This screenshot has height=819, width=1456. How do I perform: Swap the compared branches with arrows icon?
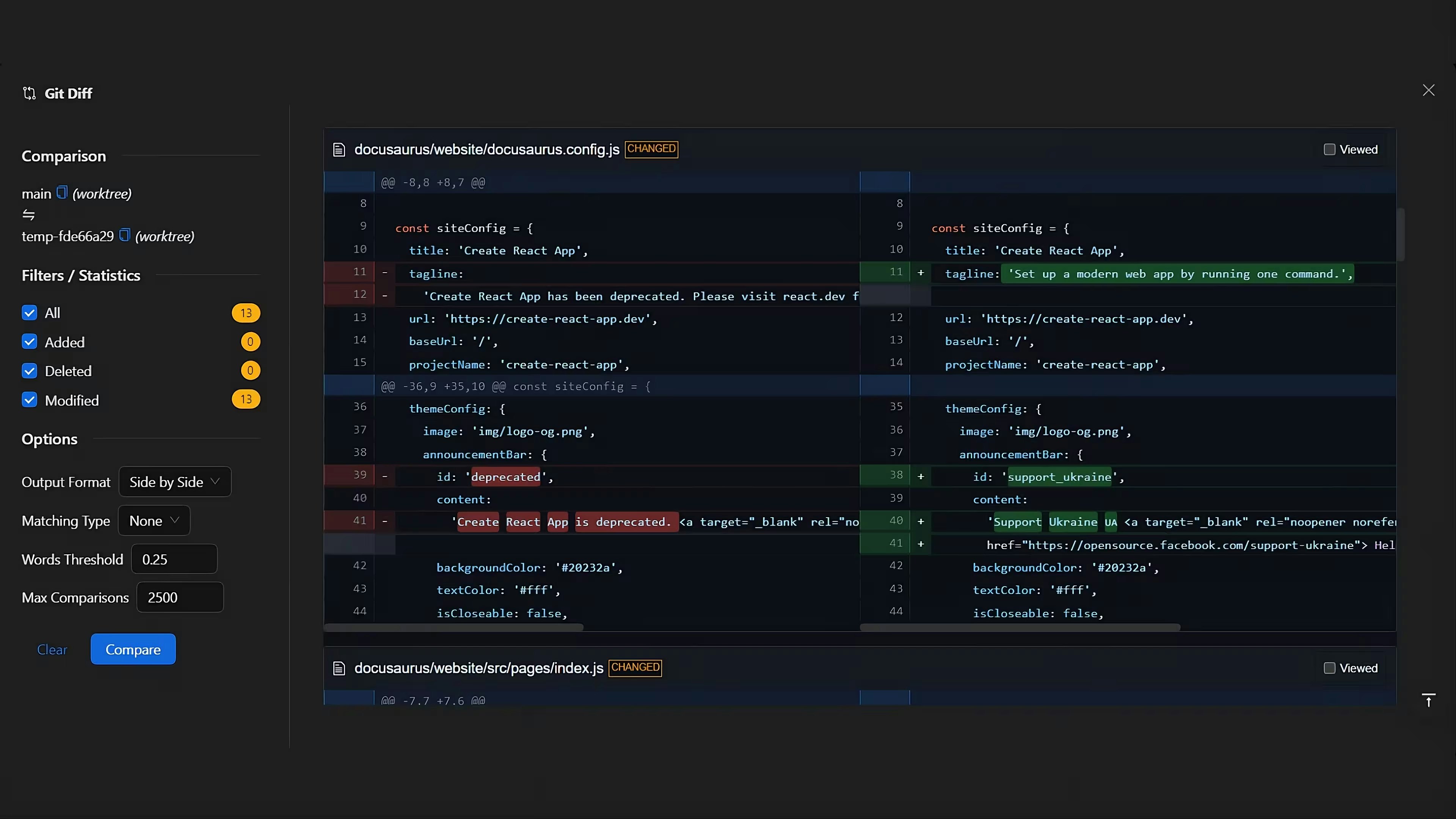pos(29,215)
